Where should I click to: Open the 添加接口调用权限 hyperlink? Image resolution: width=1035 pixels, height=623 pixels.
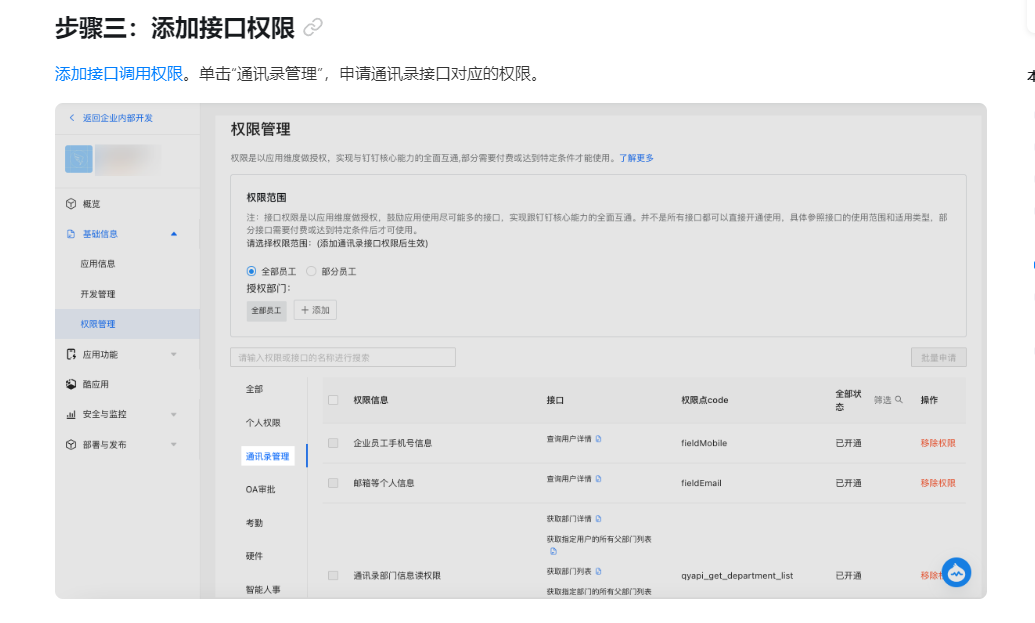point(119,74)
